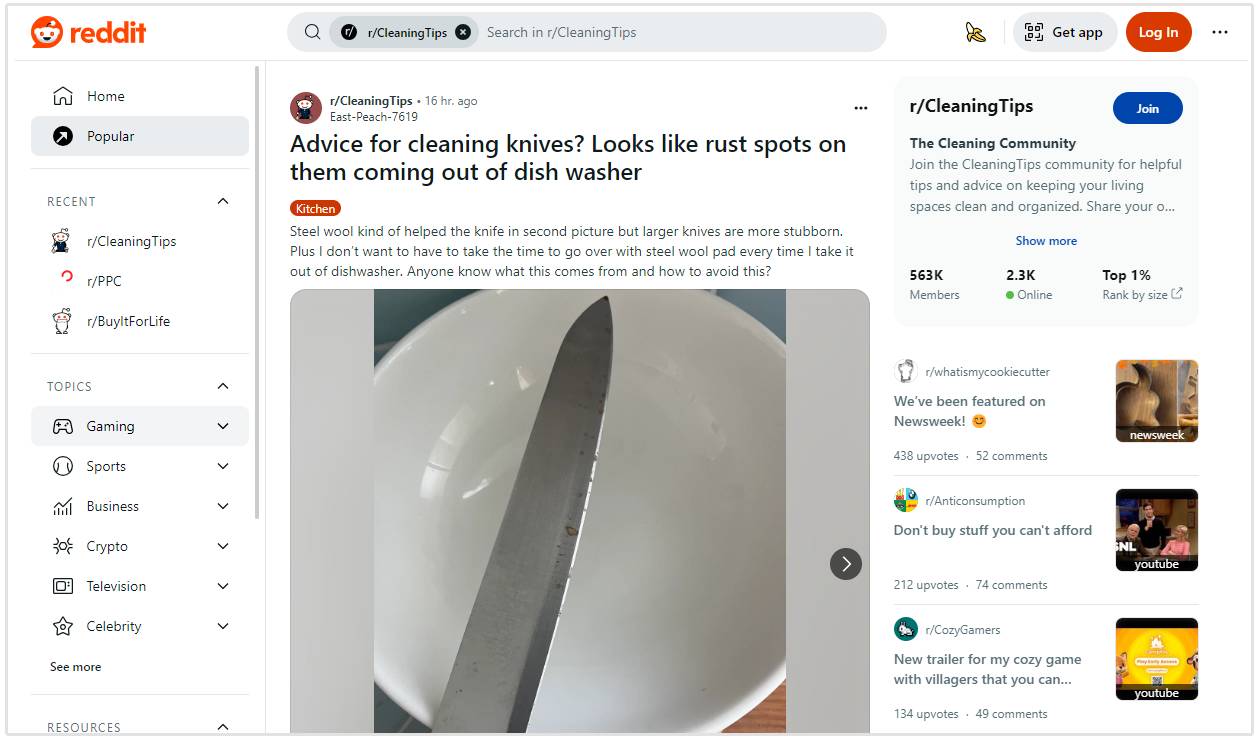Click the search magnifier icon
The width and height of the screenshot is (1260, 740).
tap(311, 31)
